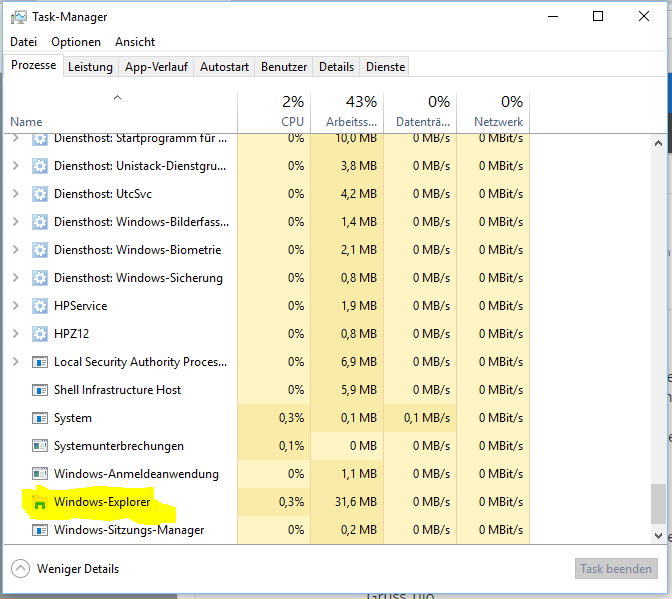Click Shell Infrastructure Host icon

point(40,390)
